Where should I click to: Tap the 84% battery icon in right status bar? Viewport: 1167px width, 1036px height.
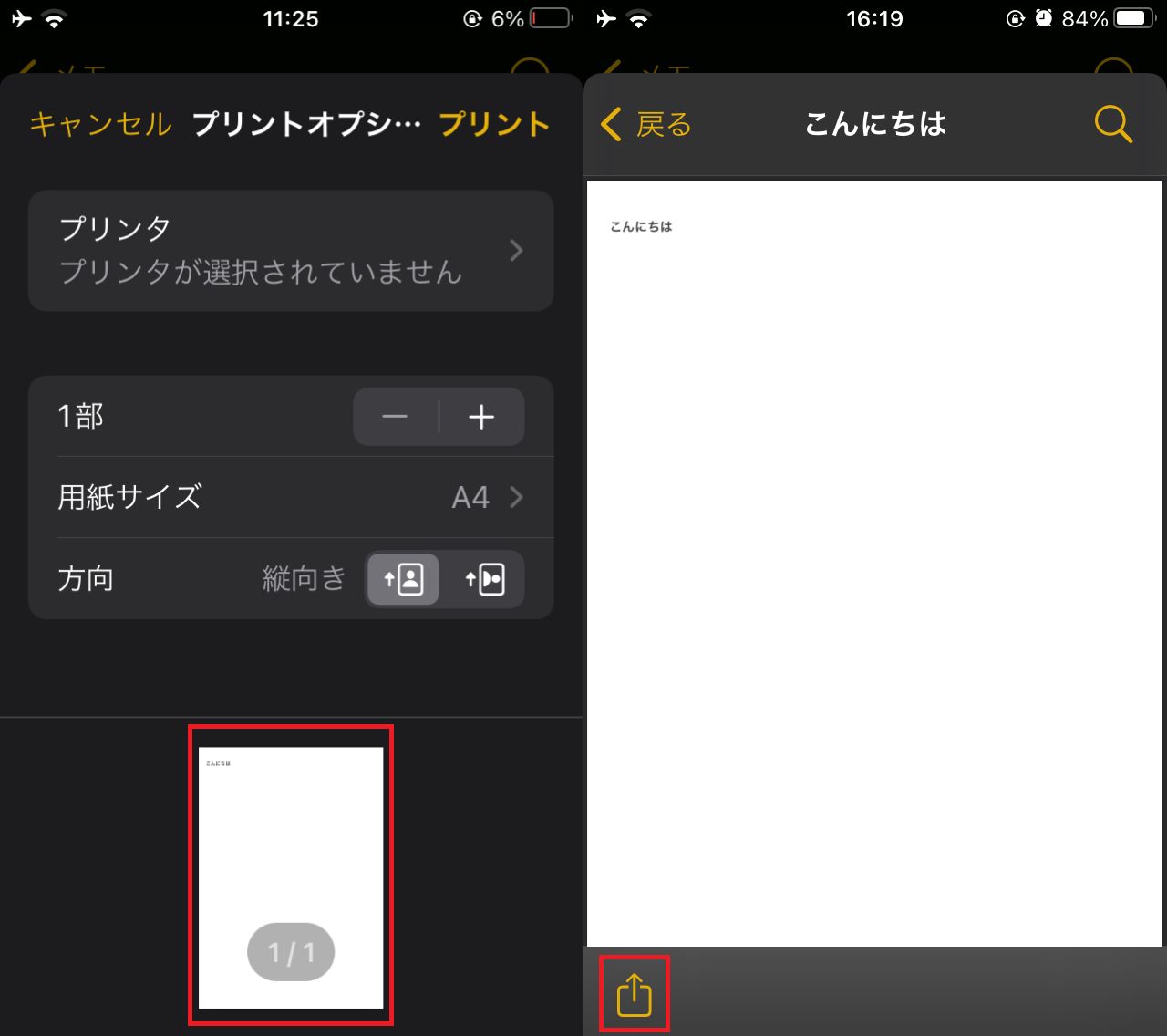click(1135, 18)
